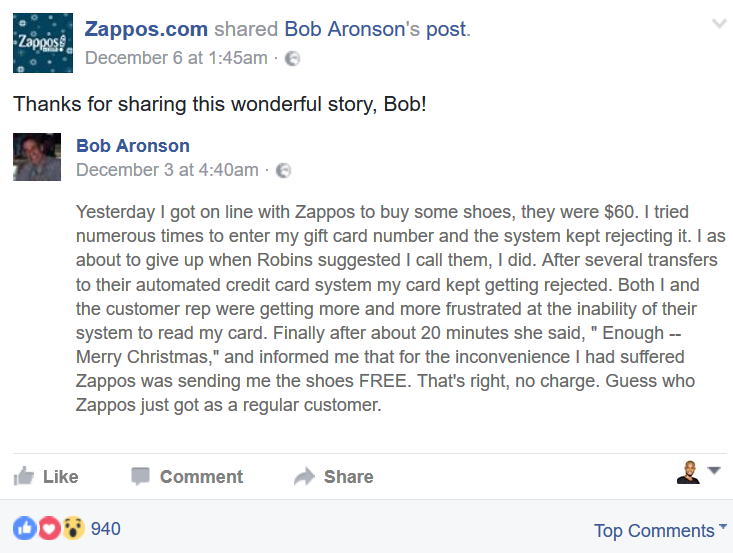Click the yellow Wow reaction emoji

(x=73, y=528)
